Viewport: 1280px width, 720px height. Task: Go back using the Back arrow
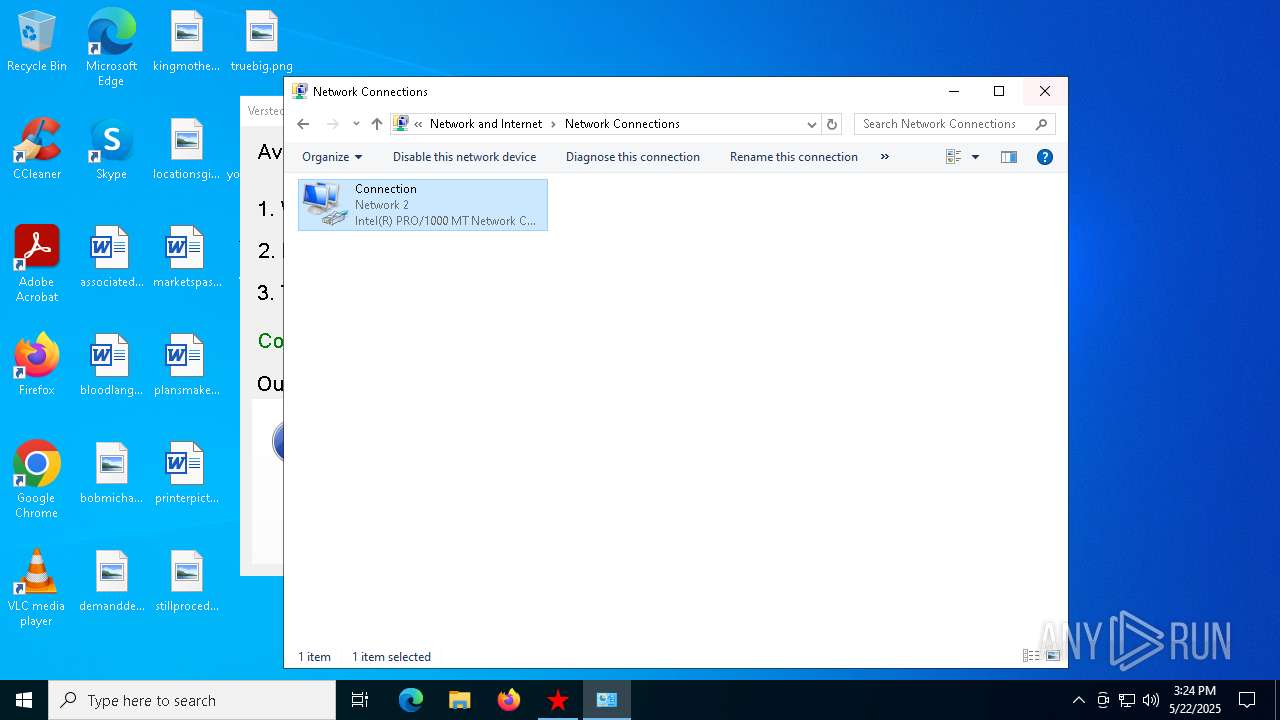303,124
